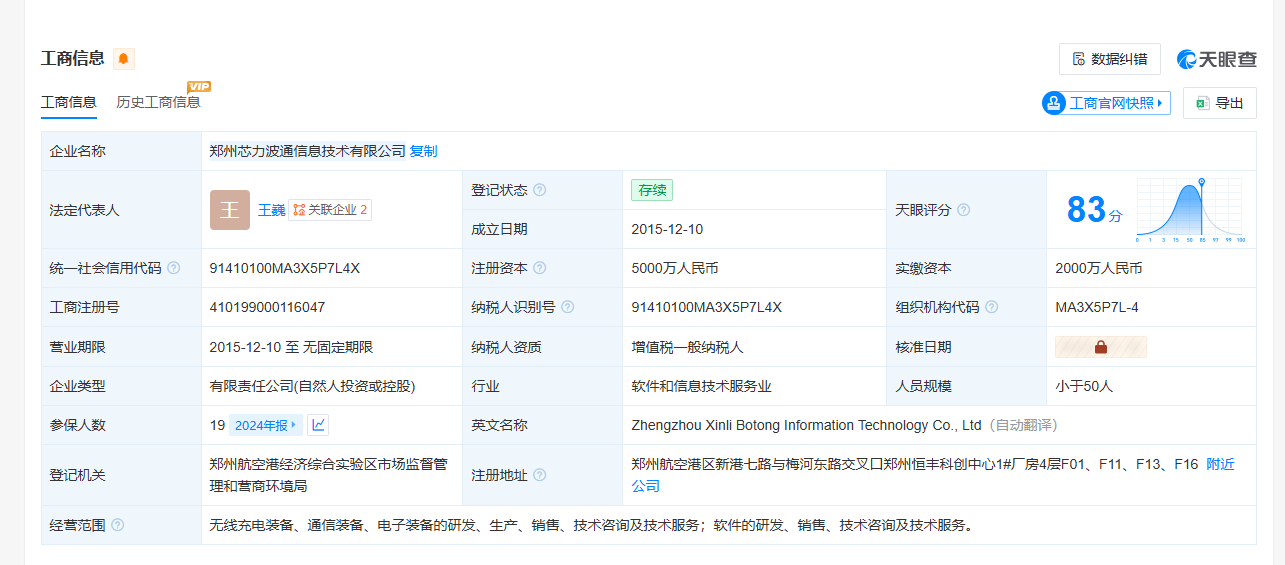The width and height of the screenshot is (1285, 565).
Task: Click help icon next to 经营范围
Action: click(118, 525)
